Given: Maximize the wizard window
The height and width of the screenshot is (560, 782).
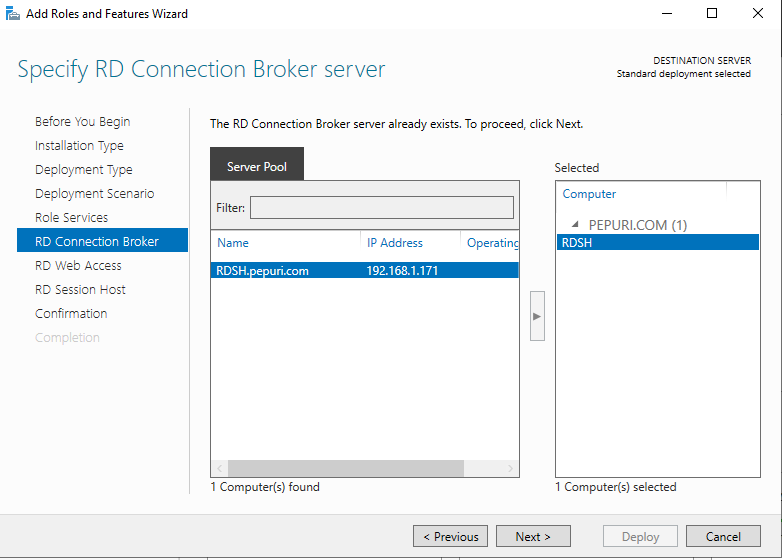Looking at the screenshot, I should pos(712,13).
